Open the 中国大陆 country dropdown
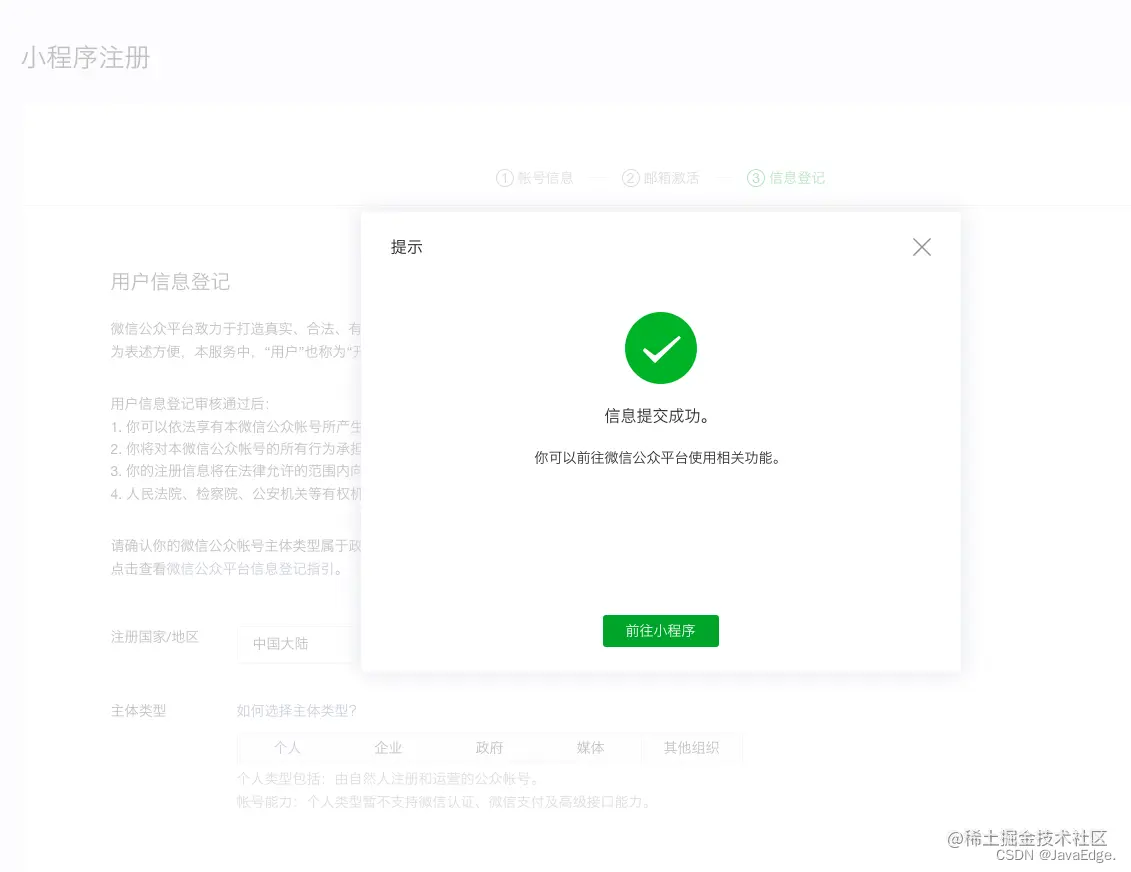Image resolution: width=1131 pixels, height=872 pixels. 299,644
